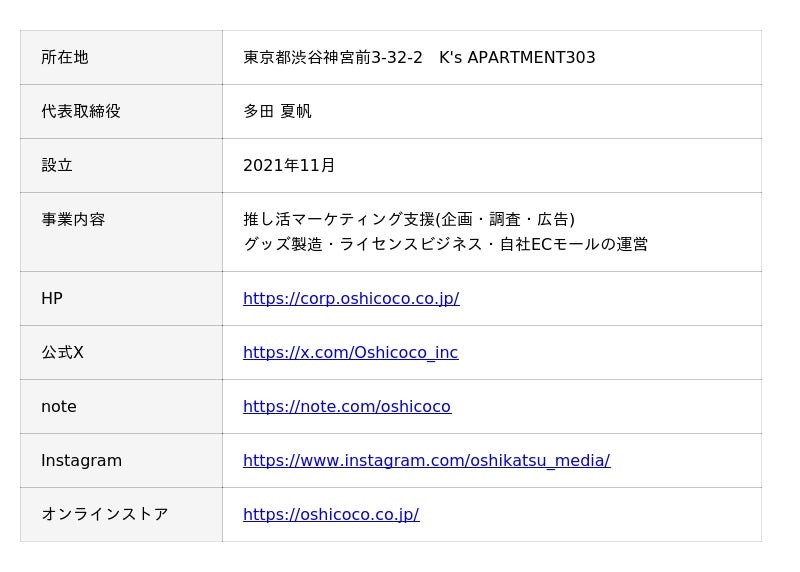Click the K's APARTMENT303 text
This screenshot has height=572, width=800.
tap(517, 57)
